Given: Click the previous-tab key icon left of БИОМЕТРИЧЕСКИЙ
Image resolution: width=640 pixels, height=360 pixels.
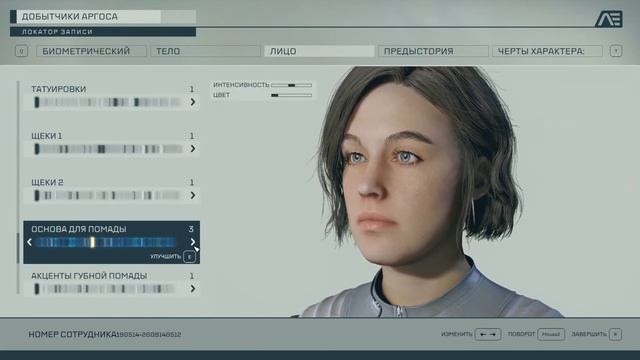Looking at the screenshot, I should [22, 51].
